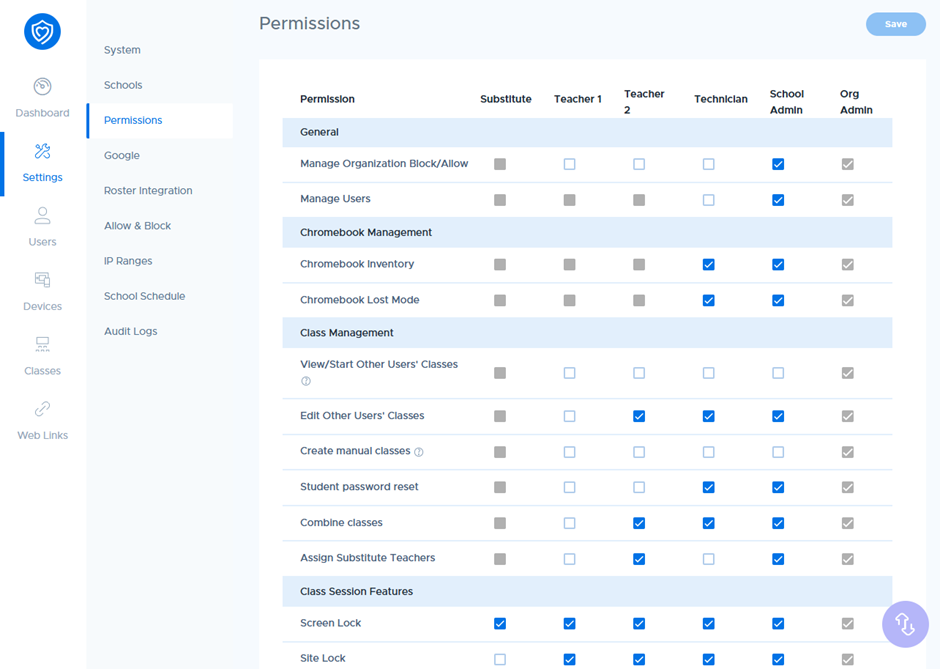The image size is (940, 669).
Task: Open the Allow & Block section
Action: pos(138,226)
